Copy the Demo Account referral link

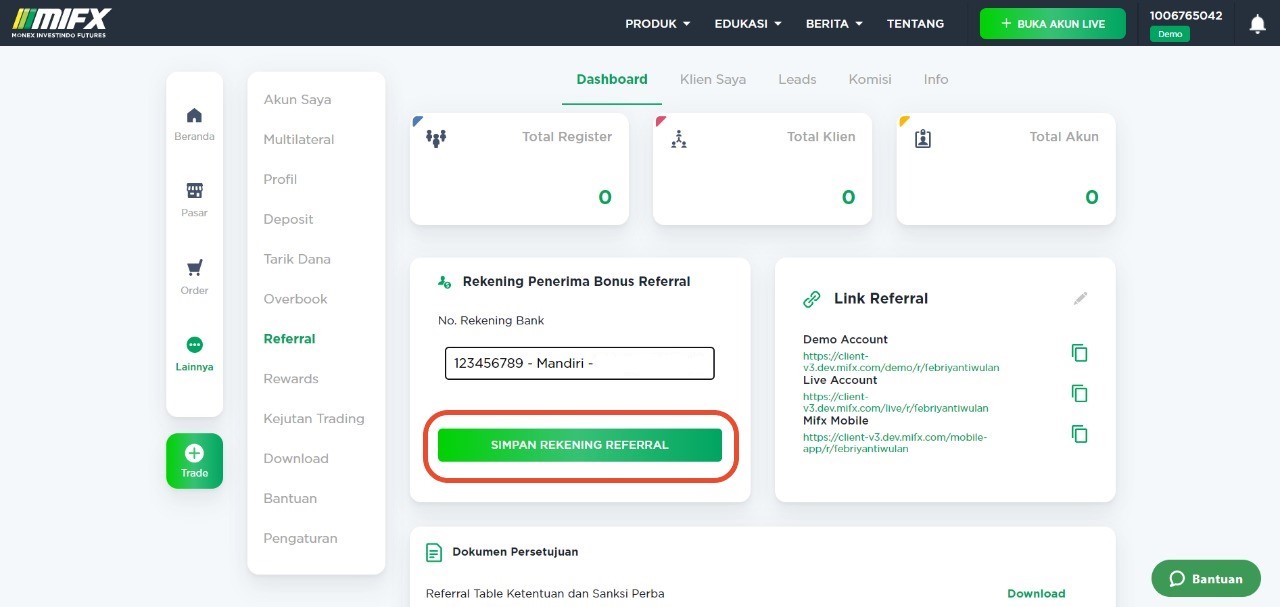(1079, 353)
